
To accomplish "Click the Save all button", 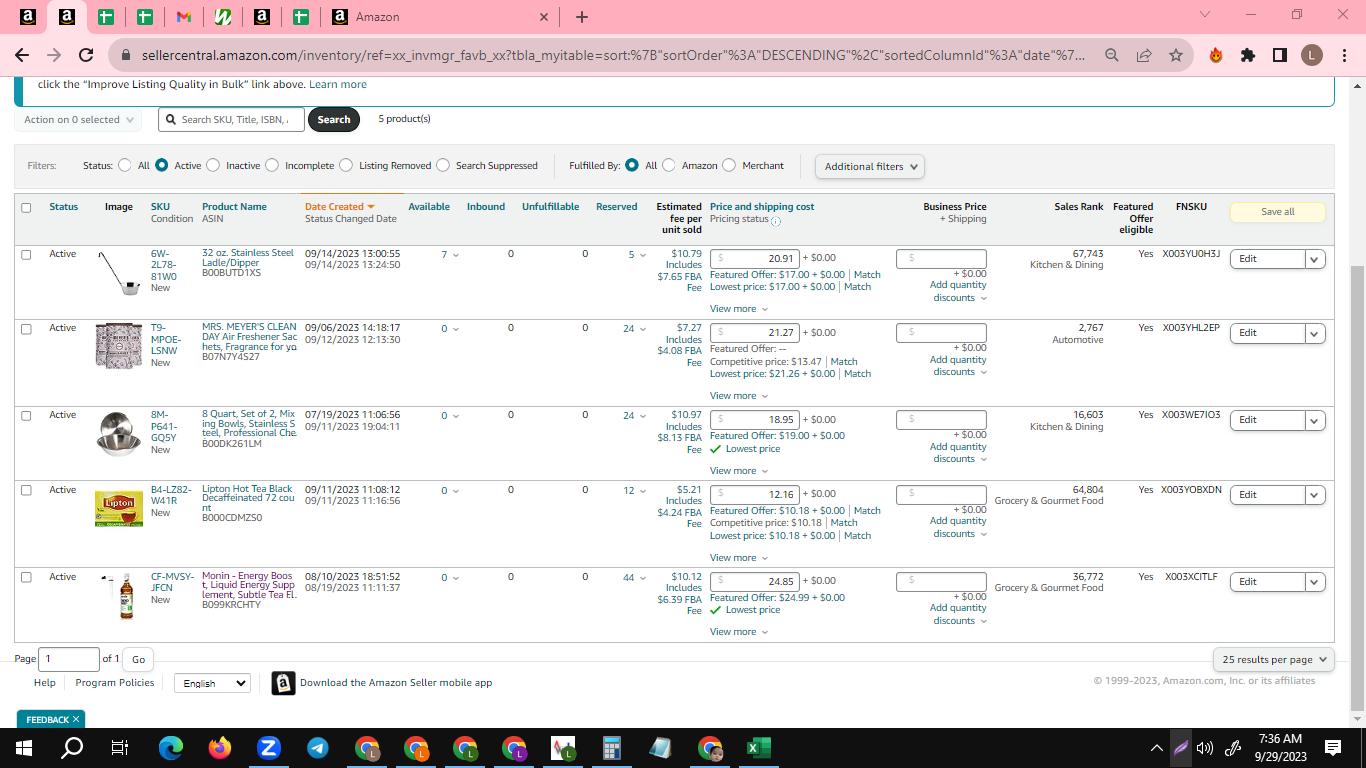I will pos(1277,212).
